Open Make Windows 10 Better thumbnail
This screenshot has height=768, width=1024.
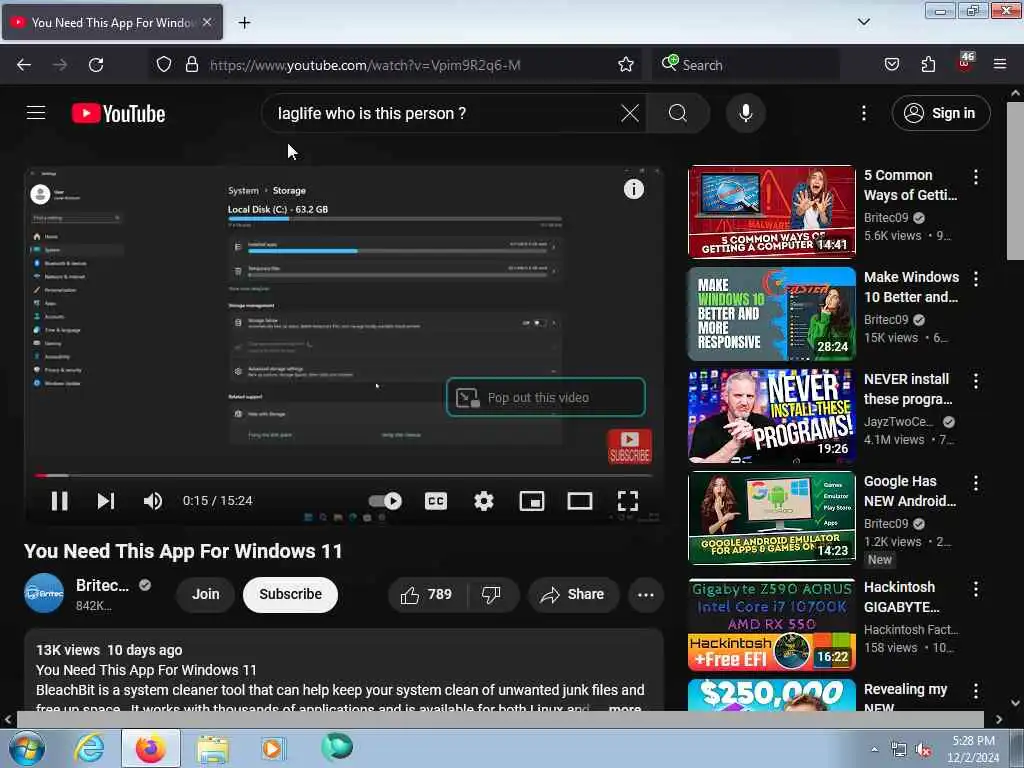tap(771, 314)
